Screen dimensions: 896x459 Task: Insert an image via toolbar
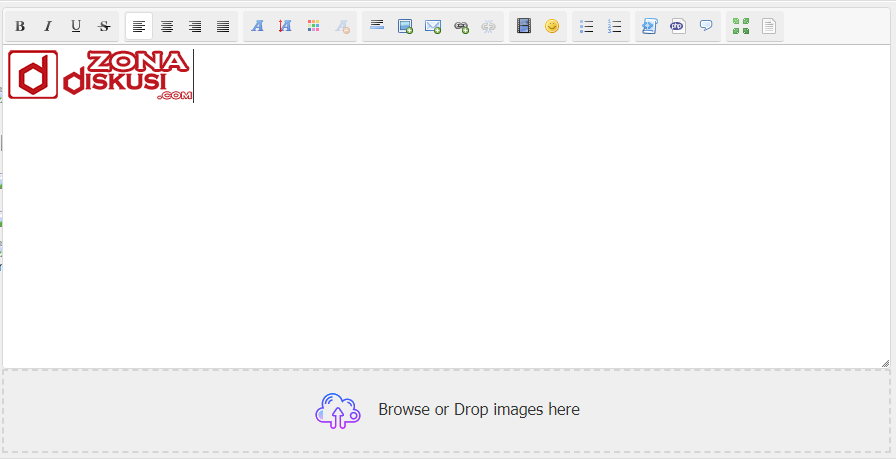click(405, 26)
